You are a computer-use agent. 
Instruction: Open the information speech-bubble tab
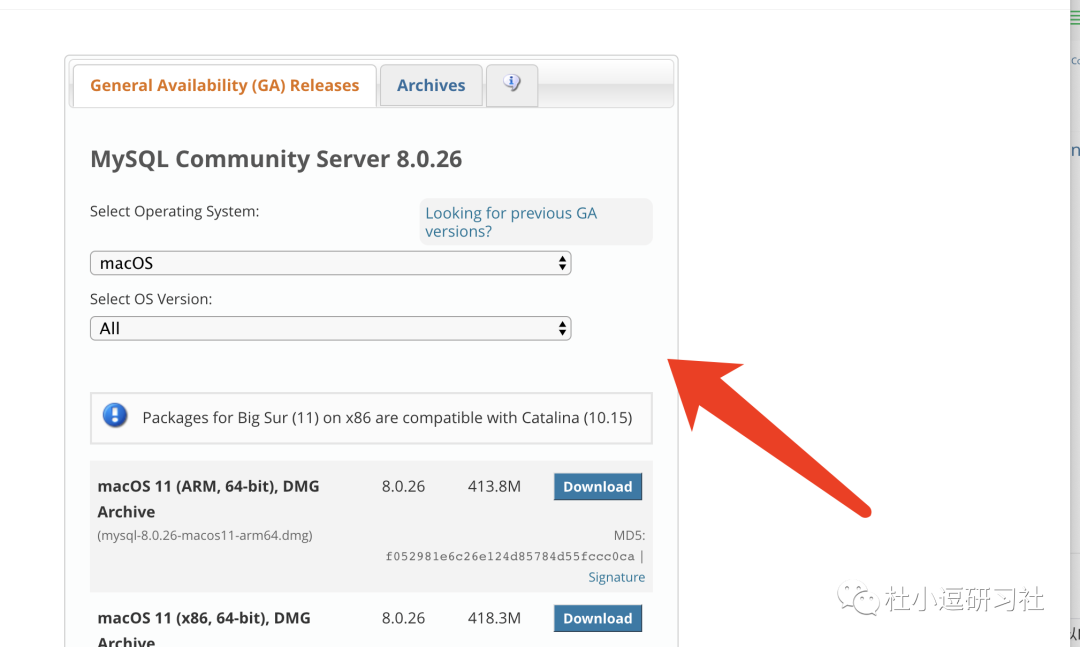point(512,85)
